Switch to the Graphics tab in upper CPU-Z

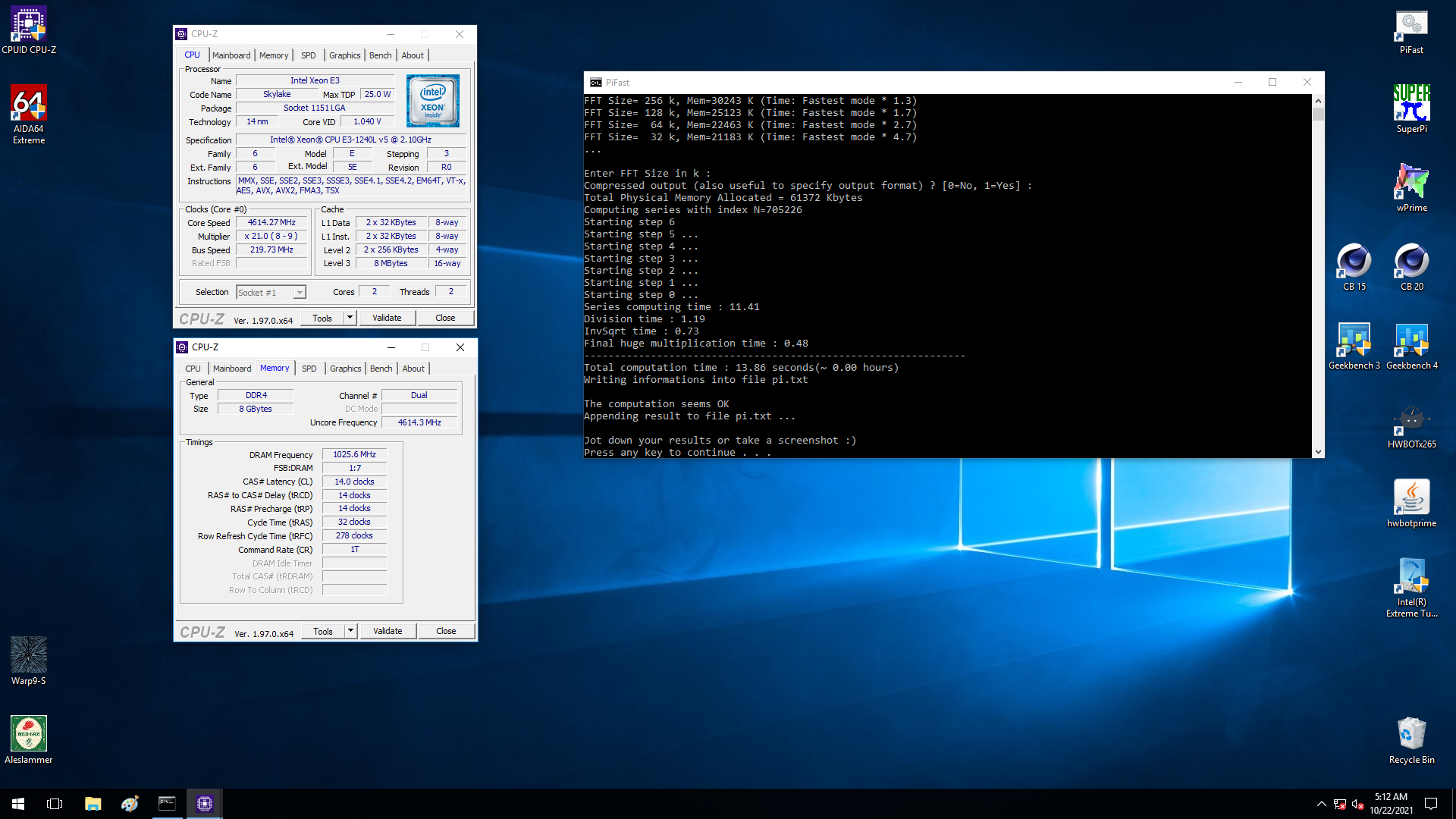[345, 55]
